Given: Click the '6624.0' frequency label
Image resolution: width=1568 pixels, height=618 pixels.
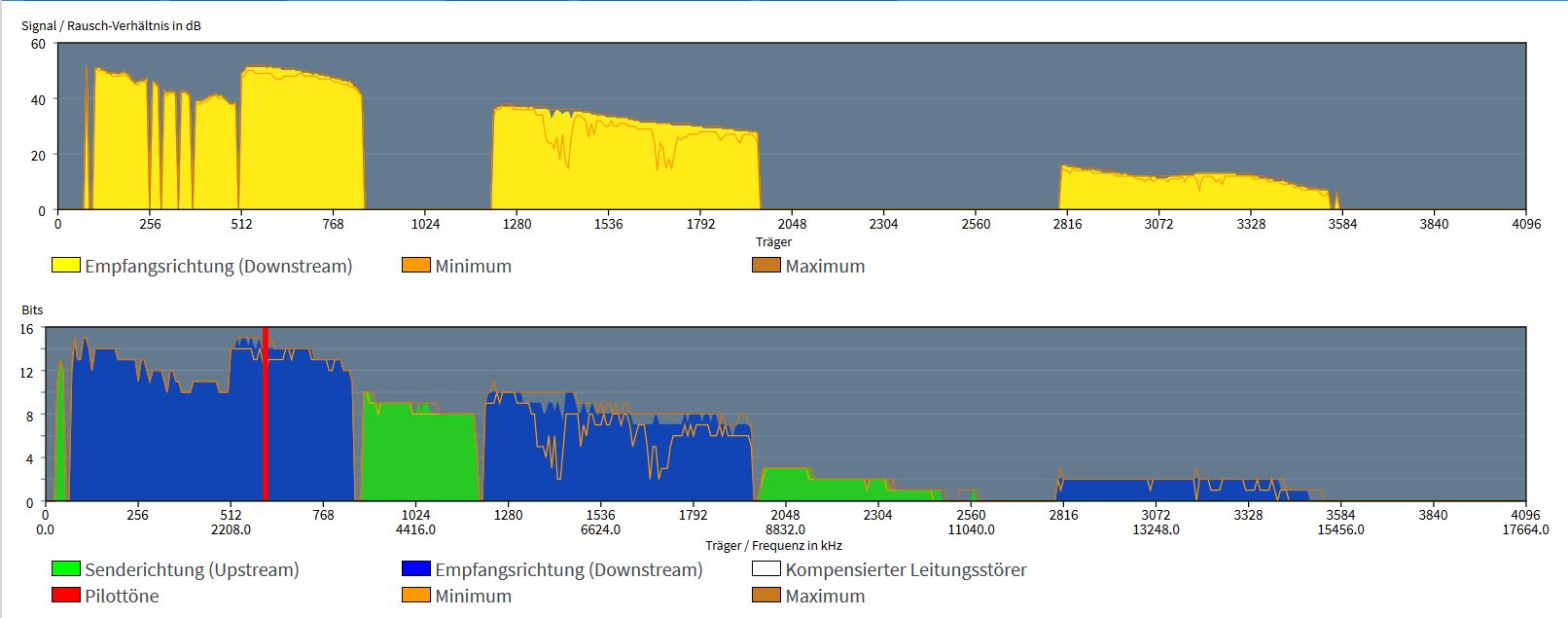Looking at the screenshot, I should tap(600, 530).
